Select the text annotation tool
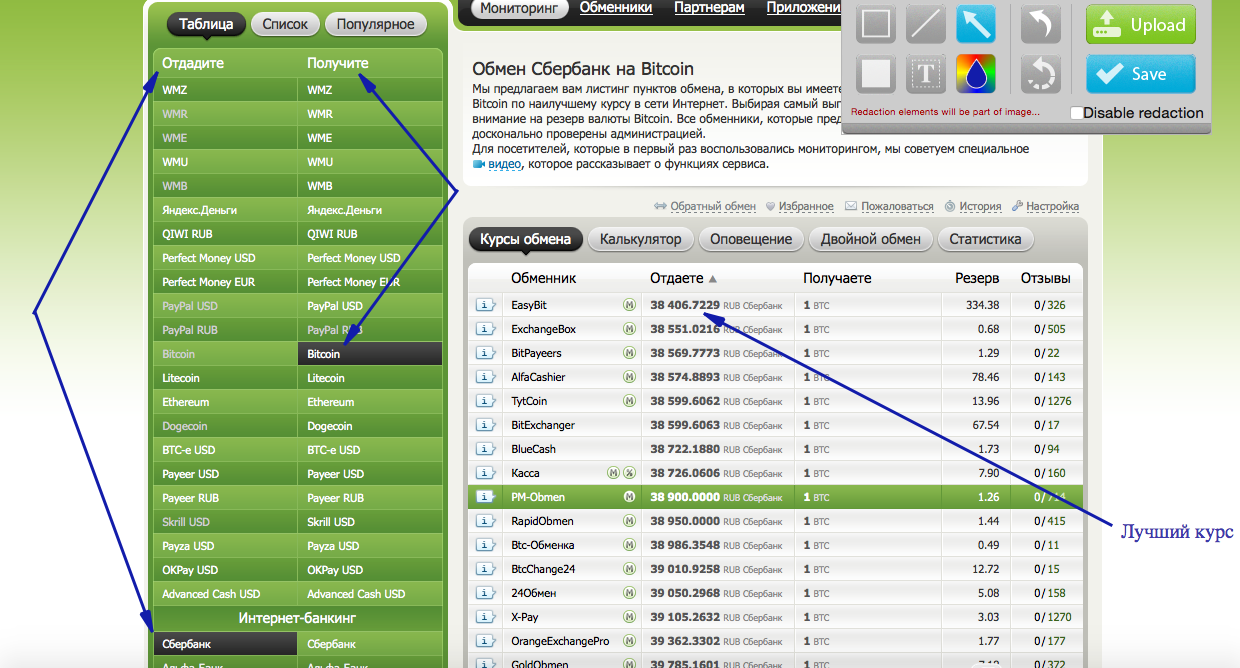The width and height of the screenshot is (1240, 668). click(x=926, y=73)
